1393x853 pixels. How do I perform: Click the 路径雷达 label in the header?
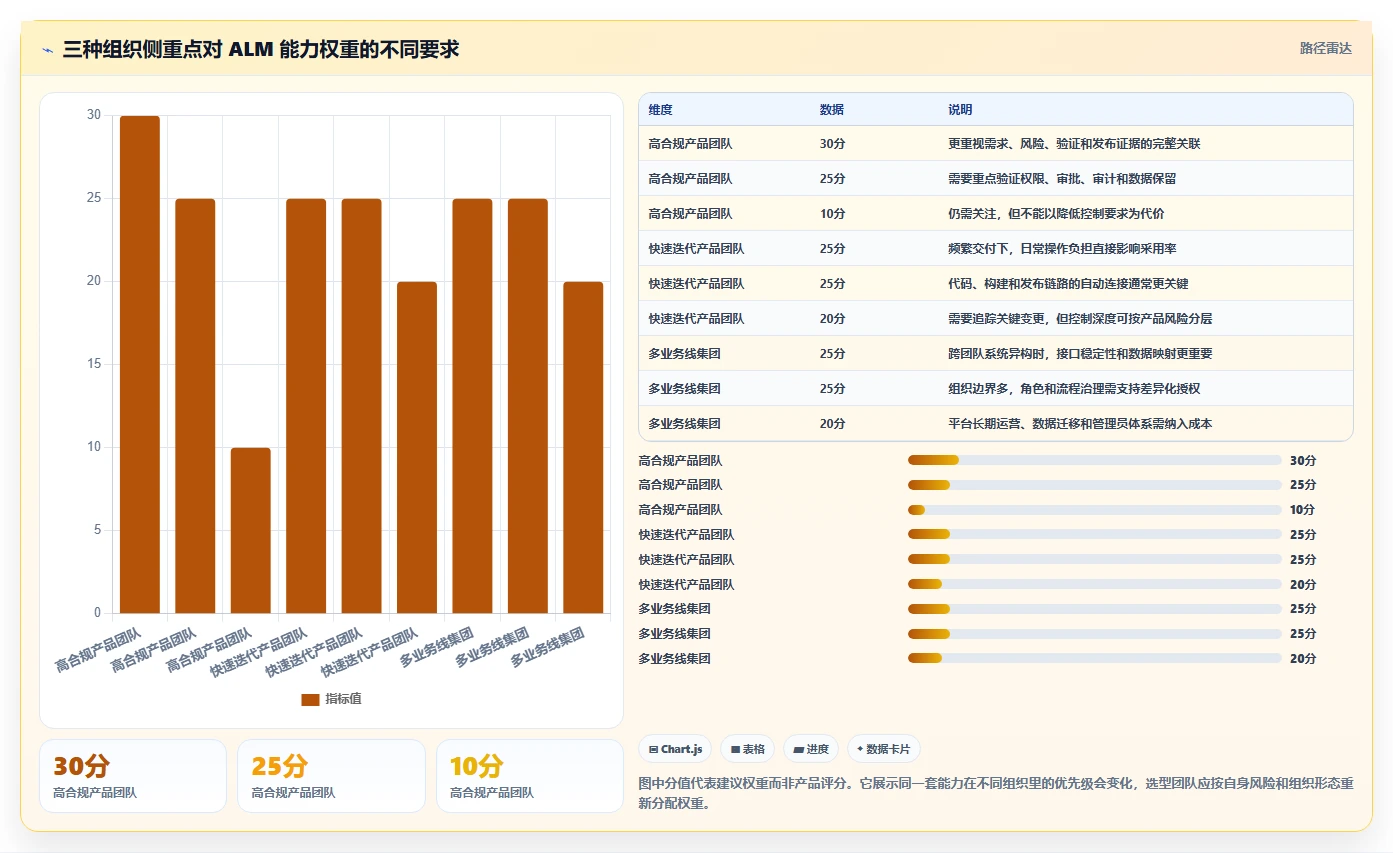click(1325, 48)
